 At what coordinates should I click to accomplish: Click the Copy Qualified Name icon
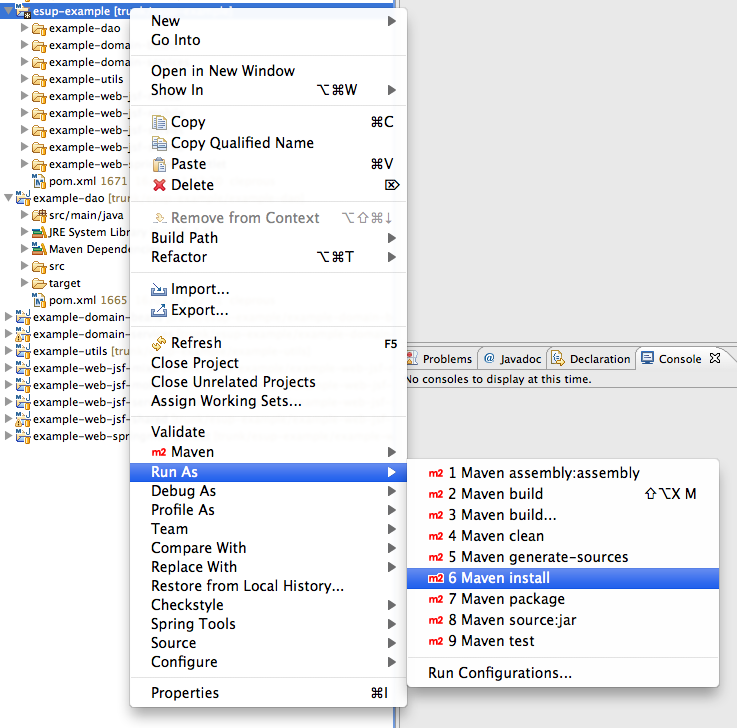point(159,143)
